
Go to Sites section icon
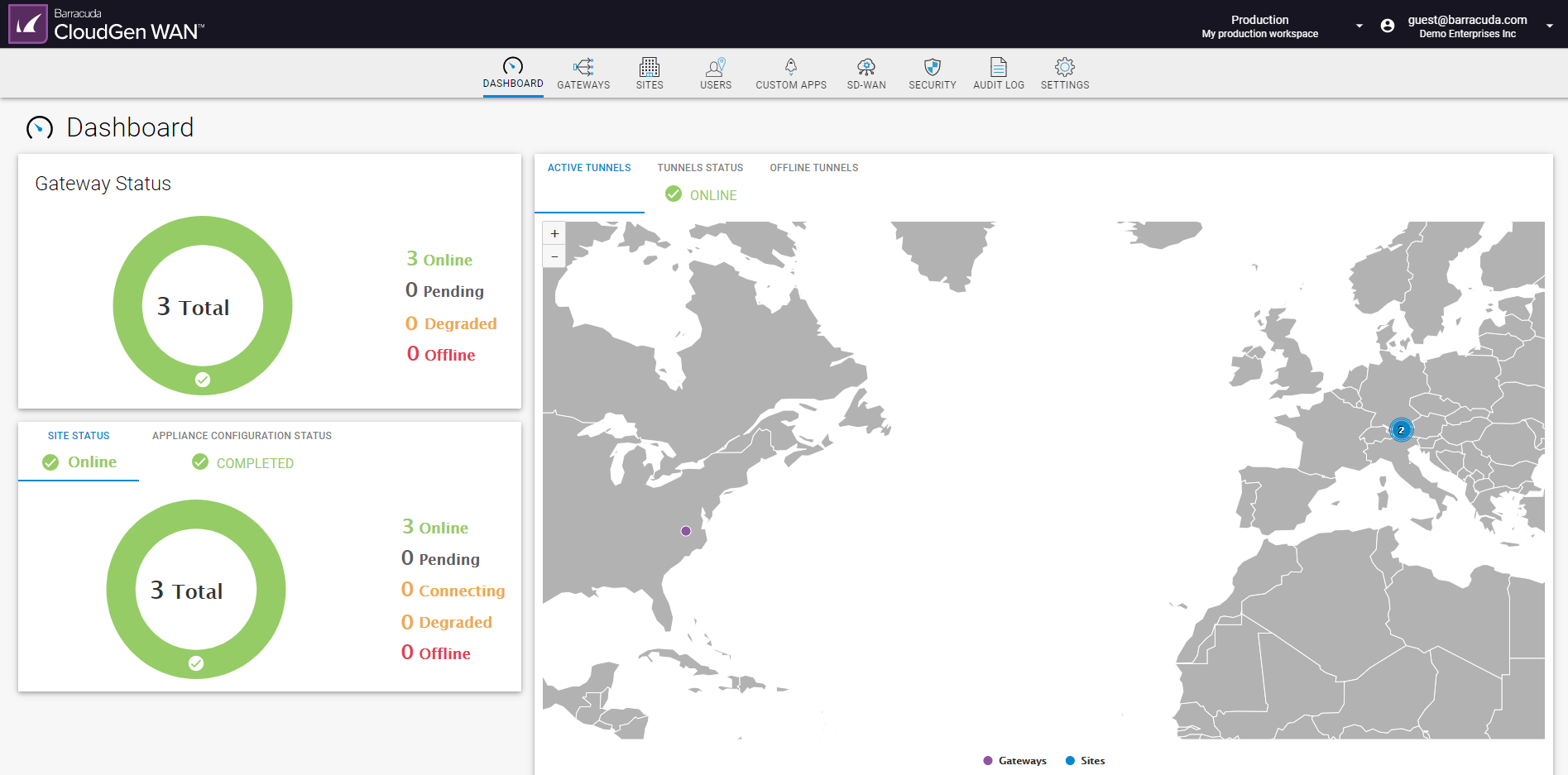(x=650, y=67)
